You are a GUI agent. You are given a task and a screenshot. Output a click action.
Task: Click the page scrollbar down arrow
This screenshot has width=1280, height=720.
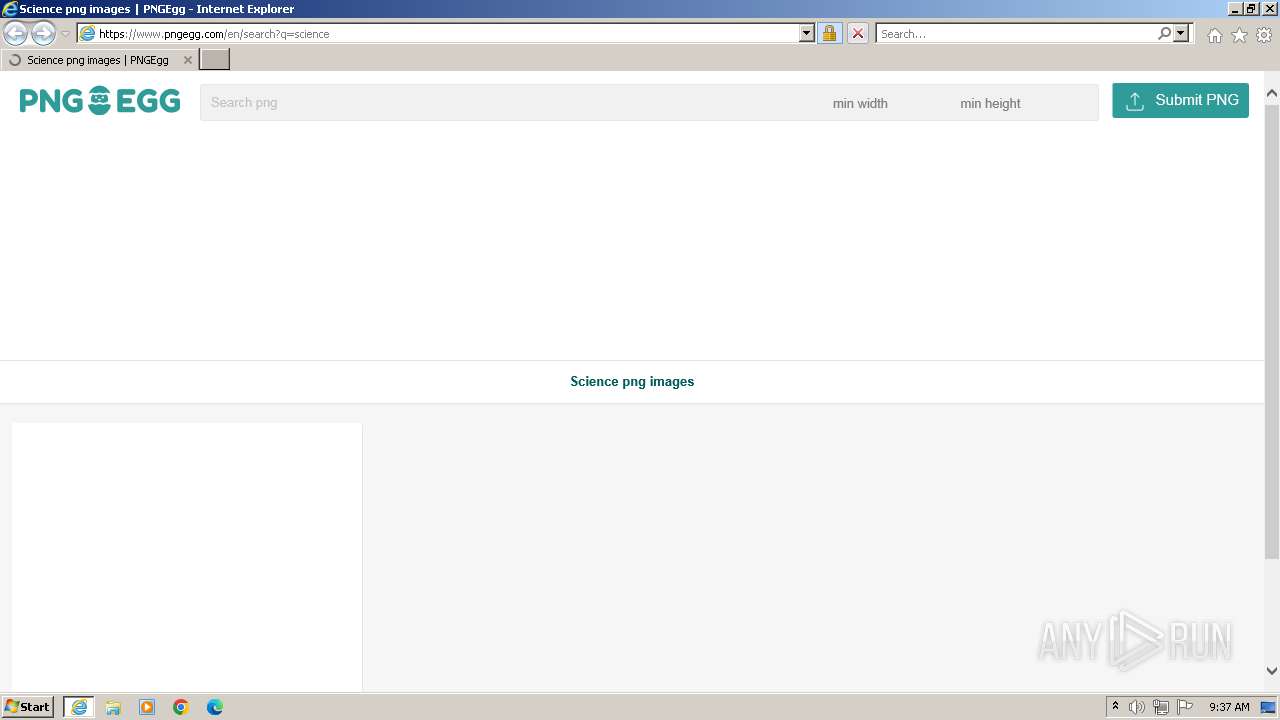click(1272, 671)
